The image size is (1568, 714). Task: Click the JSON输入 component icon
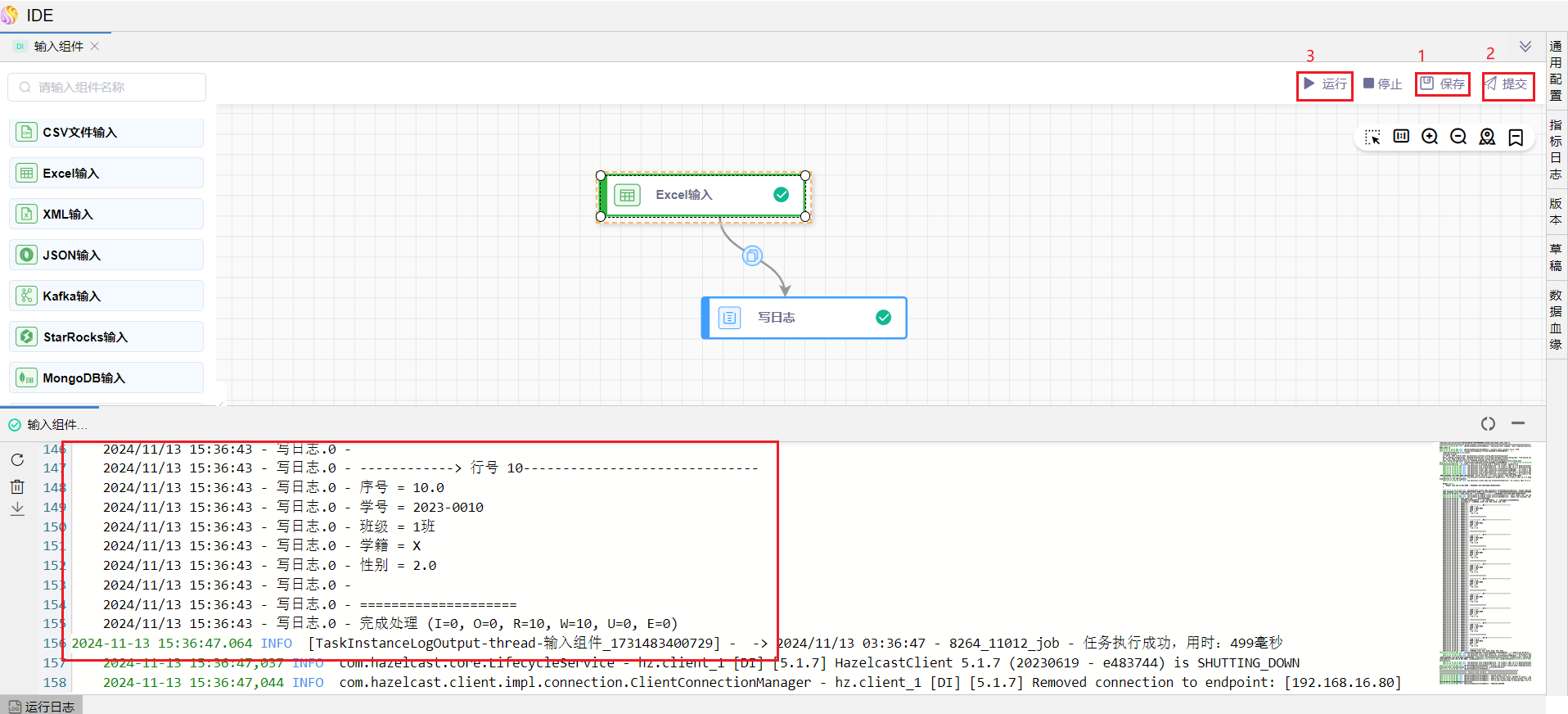coord(27,255)
